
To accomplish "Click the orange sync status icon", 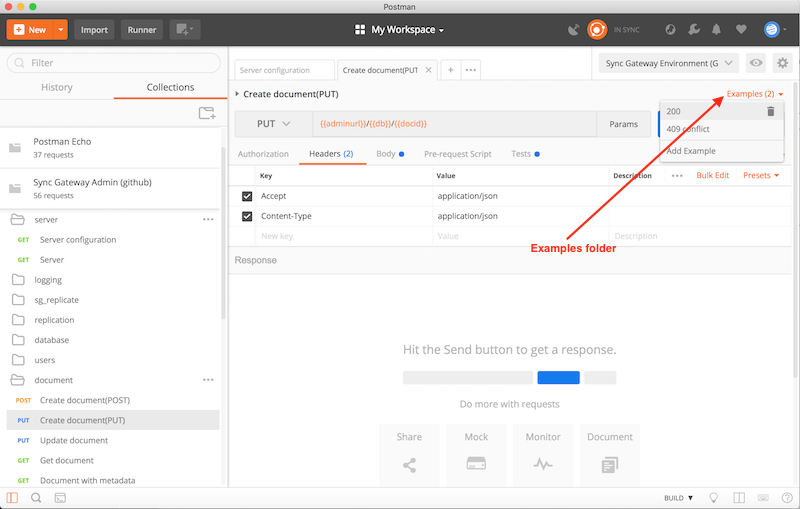I will pyautogui.click(x=597, y=30).
